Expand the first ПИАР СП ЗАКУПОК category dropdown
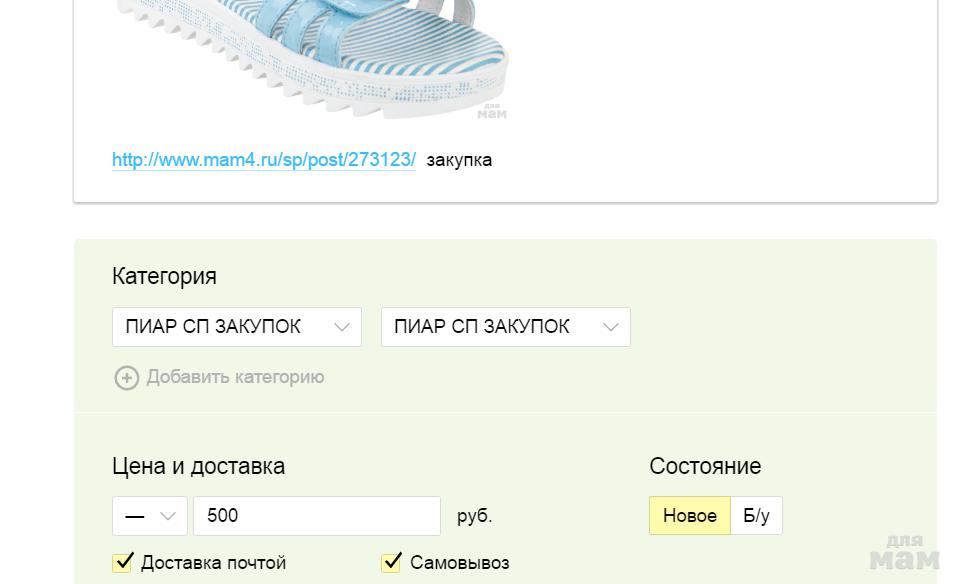This screenshot has height=584, width=955. coord(236,327)
